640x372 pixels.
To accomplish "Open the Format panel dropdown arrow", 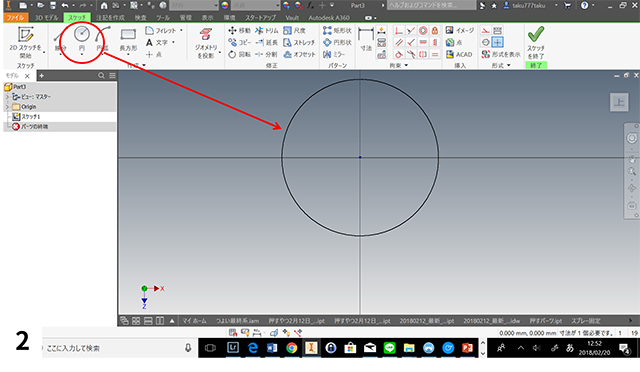I will [509, 65].
